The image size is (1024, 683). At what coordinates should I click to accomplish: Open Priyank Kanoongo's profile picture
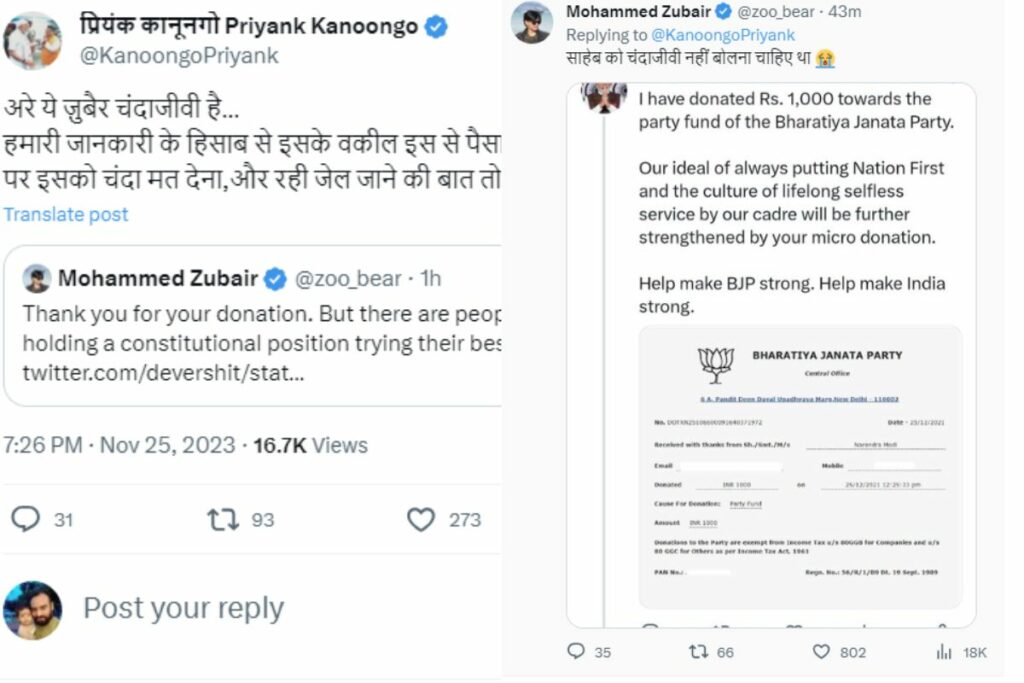point(33,41)
